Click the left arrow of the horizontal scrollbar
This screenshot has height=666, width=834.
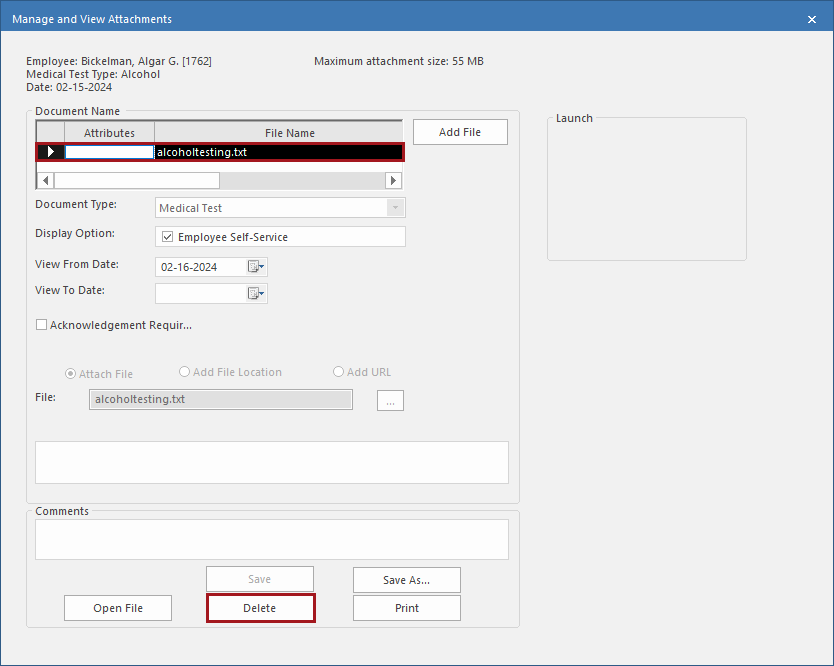click(44, 180)
